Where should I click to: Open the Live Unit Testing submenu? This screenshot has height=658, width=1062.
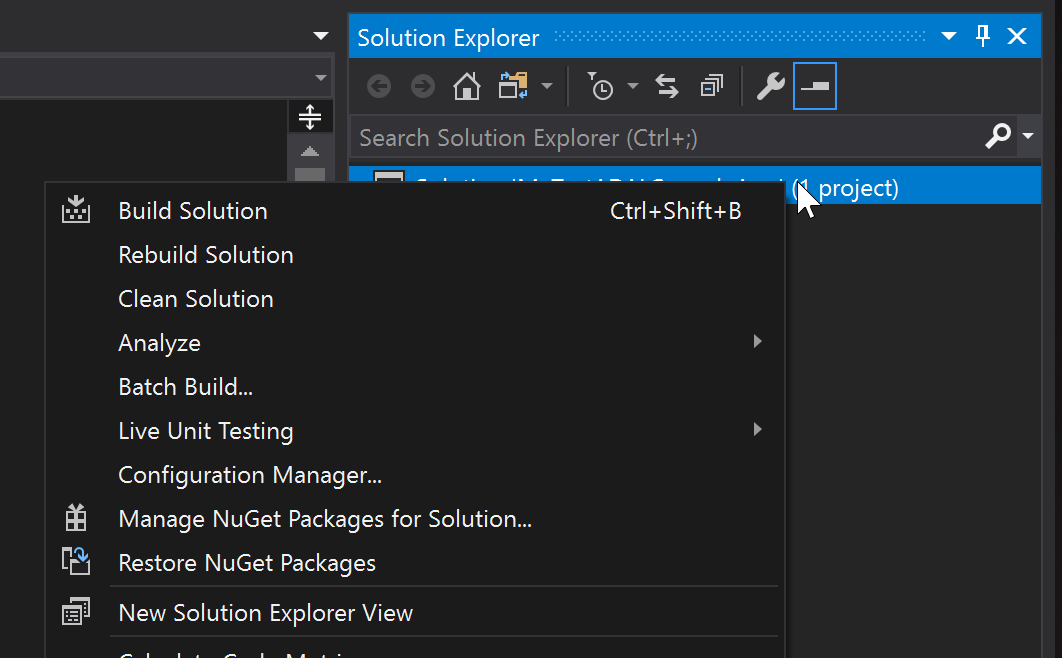(415, 431)
